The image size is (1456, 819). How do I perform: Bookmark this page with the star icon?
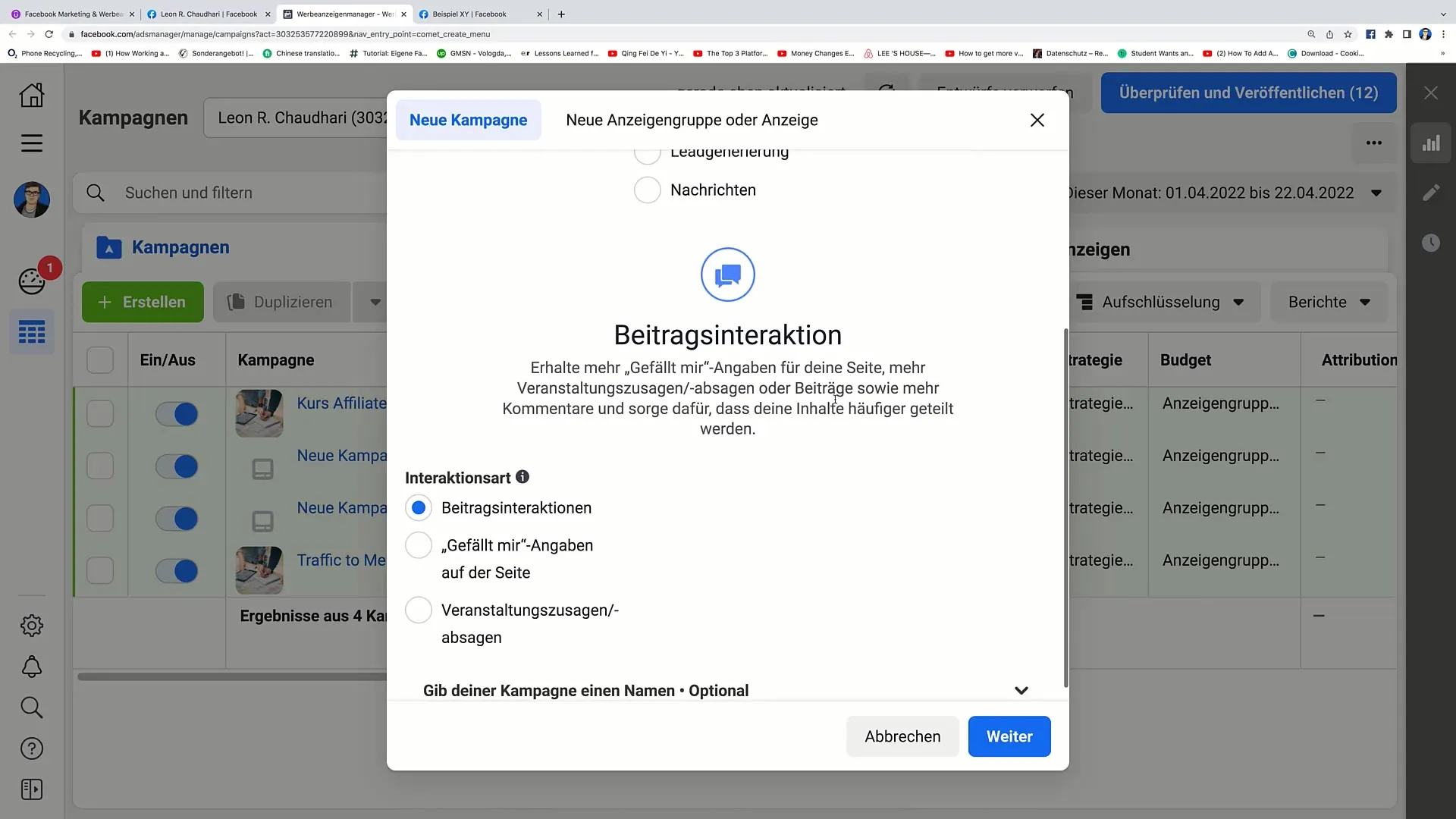(x=1348, y=34)
